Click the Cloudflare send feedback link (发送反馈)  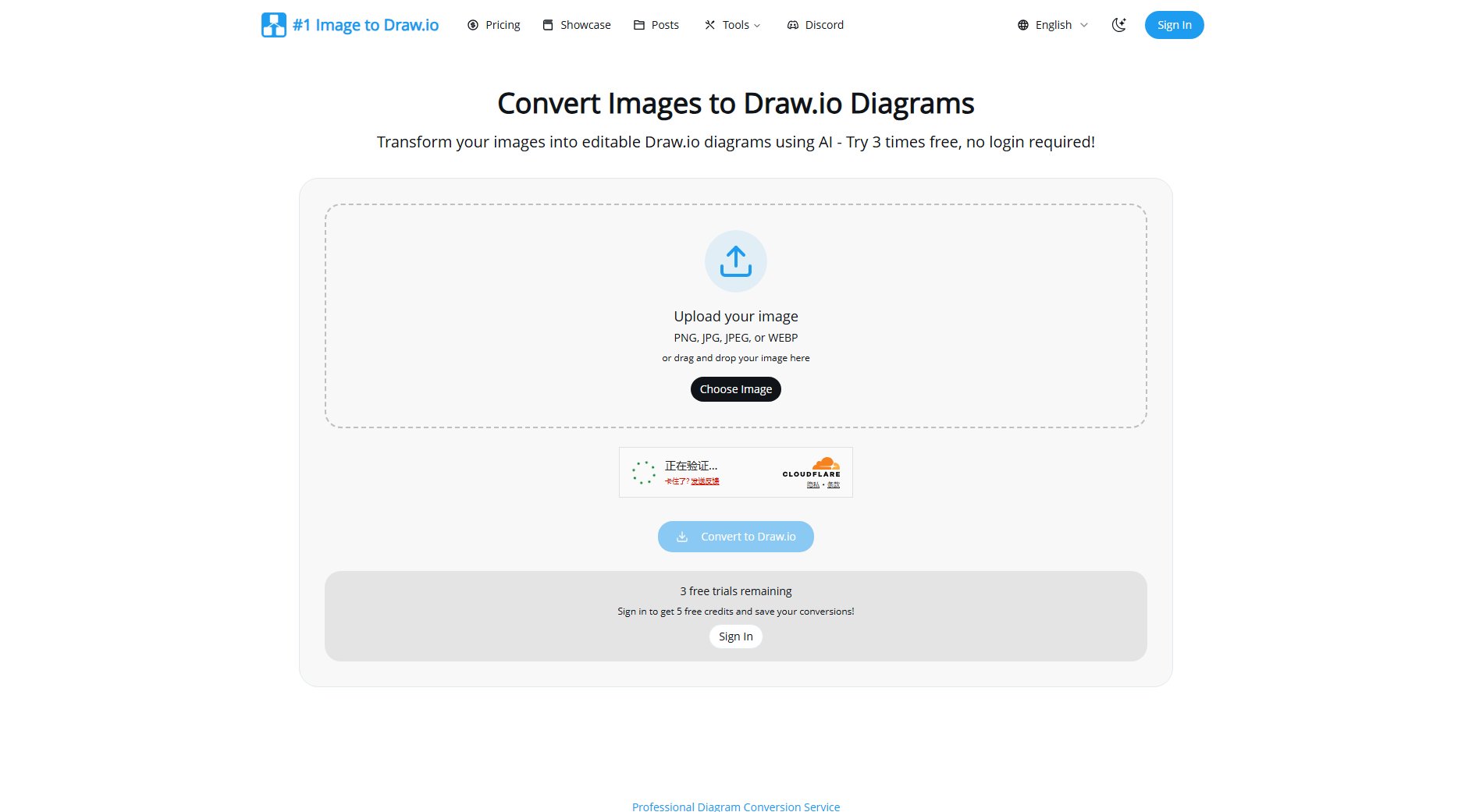pyautogui.click(x=705, y=481)
